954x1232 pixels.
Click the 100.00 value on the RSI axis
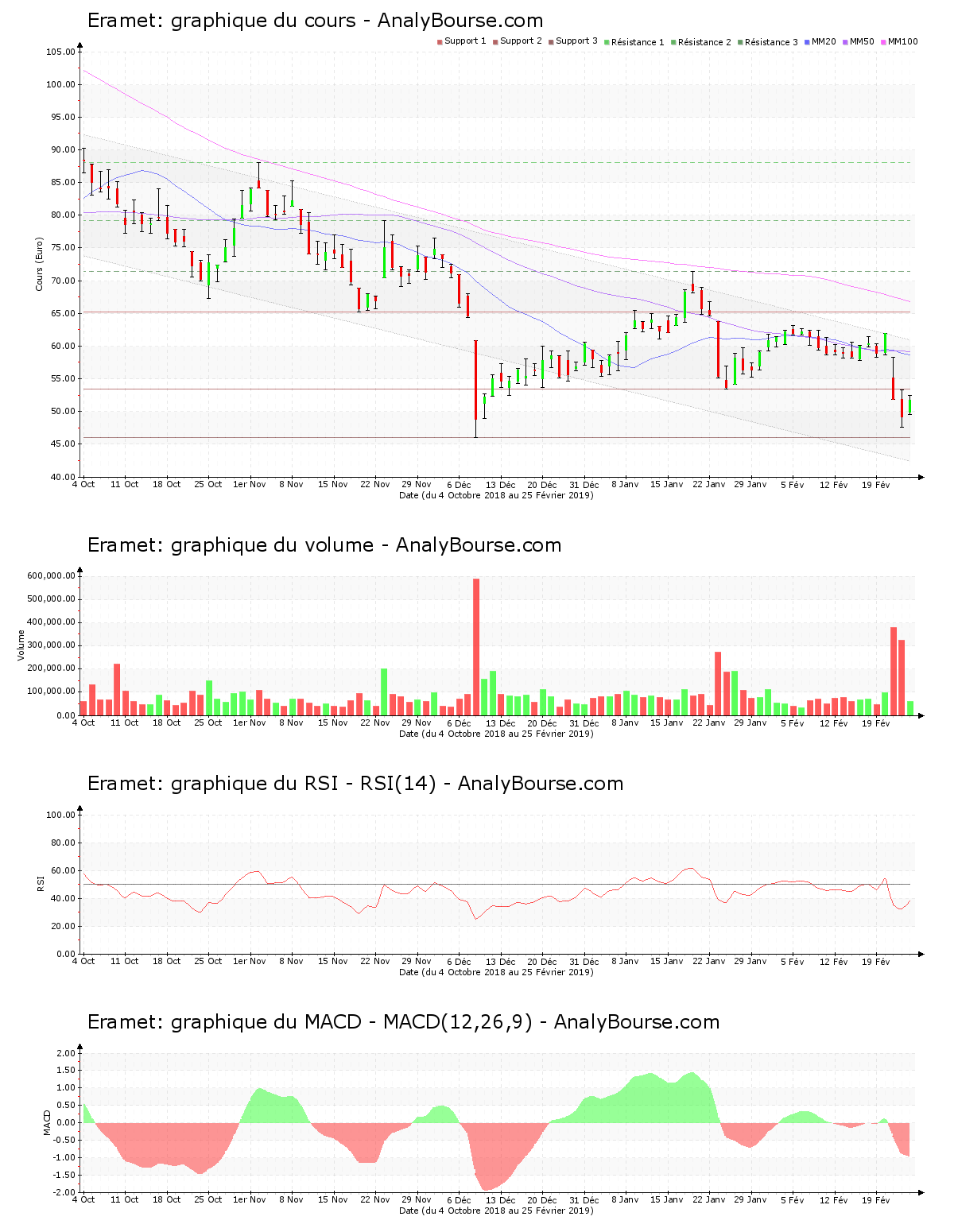(60, 816)
